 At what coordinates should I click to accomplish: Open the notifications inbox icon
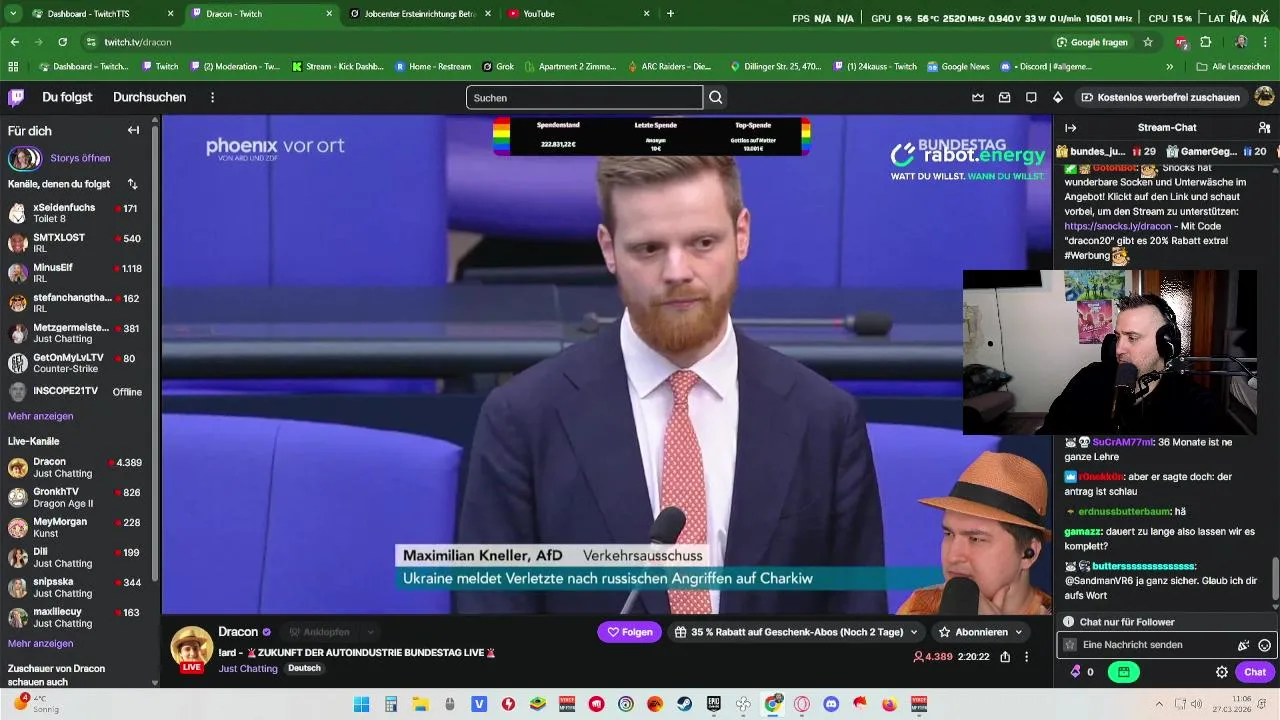1005,97
